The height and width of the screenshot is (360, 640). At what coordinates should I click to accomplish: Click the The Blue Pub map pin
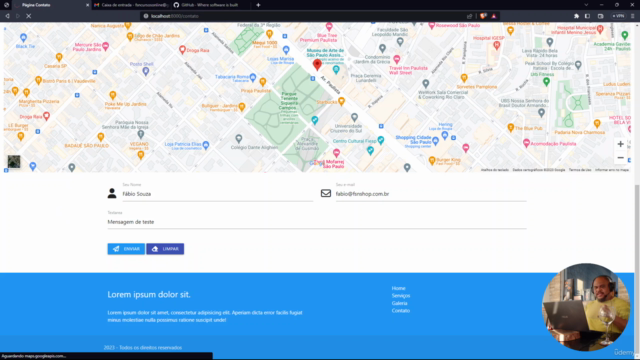510,128
